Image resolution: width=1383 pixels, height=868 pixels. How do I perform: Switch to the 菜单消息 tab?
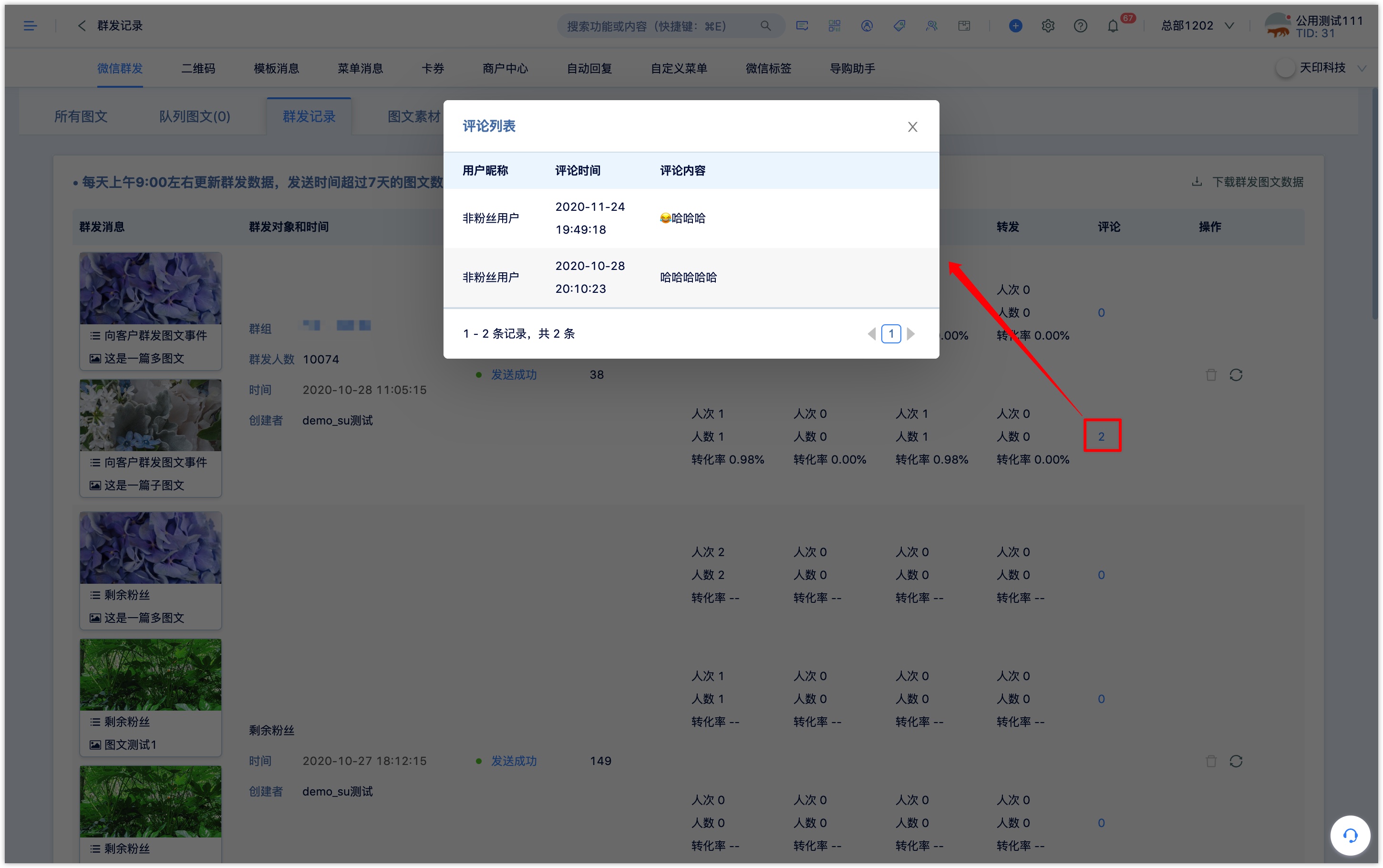pyautogui.click(x=361, y=68)
